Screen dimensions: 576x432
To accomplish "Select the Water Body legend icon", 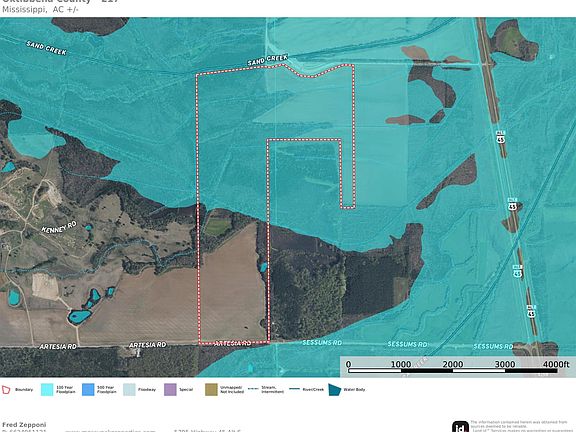I will tap(335, 390).
